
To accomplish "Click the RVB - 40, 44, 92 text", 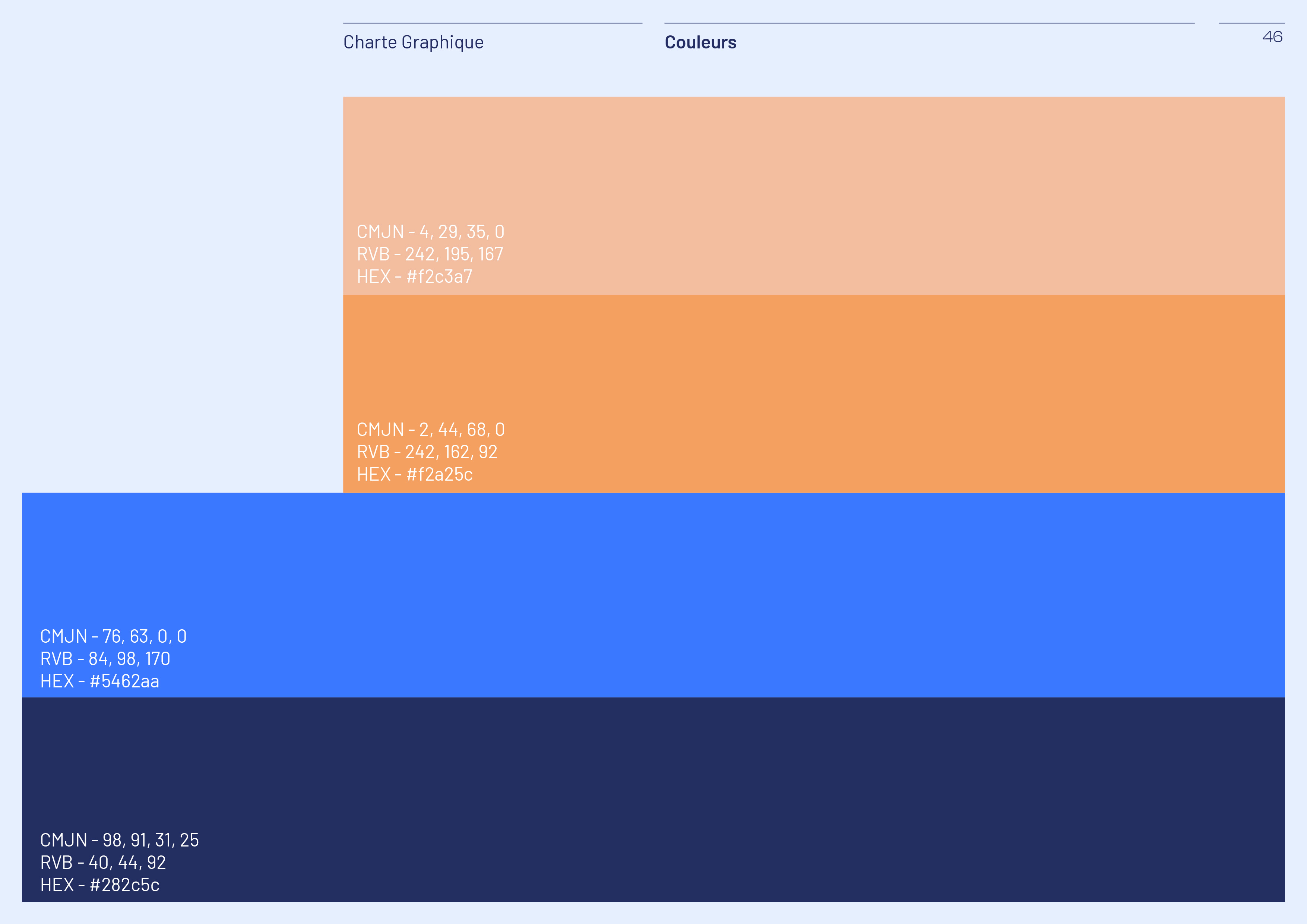I will coord(103,863).
